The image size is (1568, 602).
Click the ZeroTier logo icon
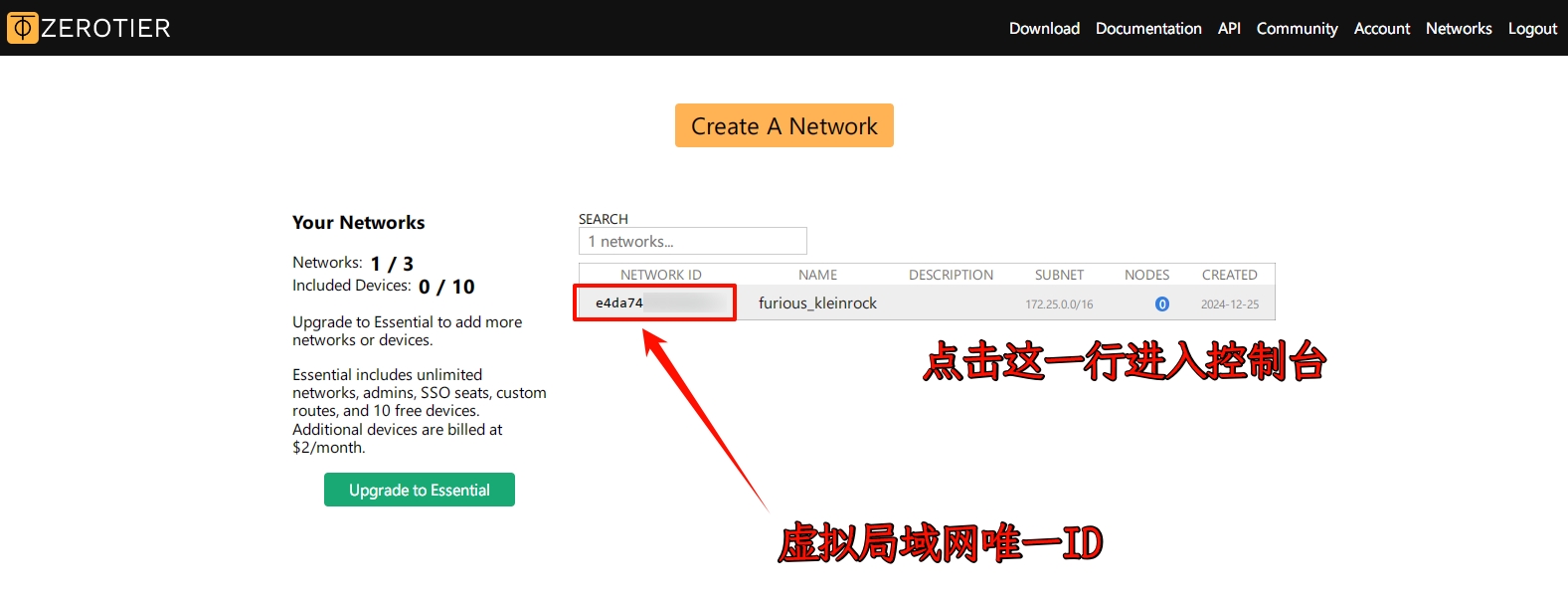tap(22, 28)
